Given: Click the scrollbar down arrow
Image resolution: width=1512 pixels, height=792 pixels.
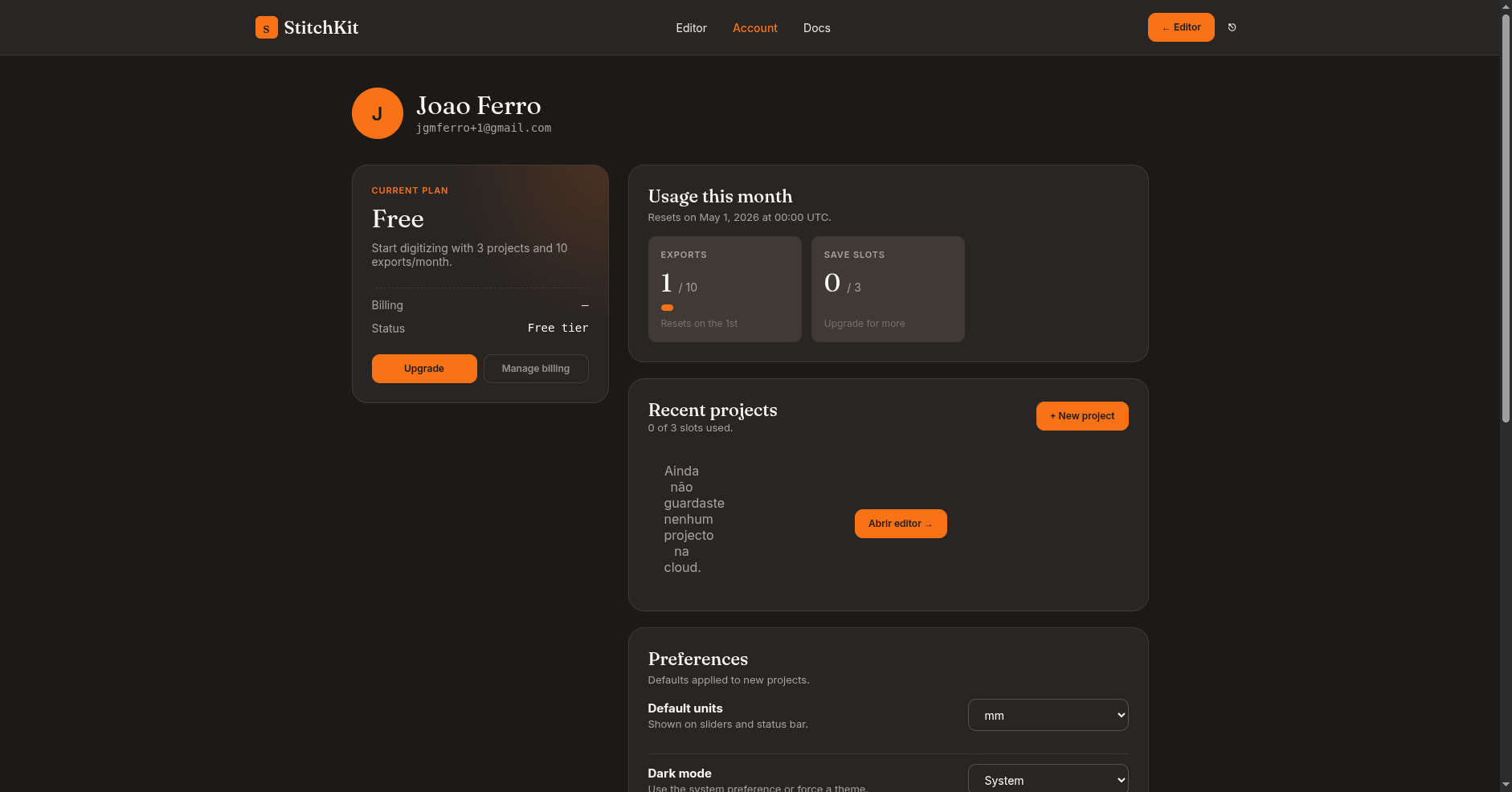Looking at the screenshot, I should tap(1506, 785).
